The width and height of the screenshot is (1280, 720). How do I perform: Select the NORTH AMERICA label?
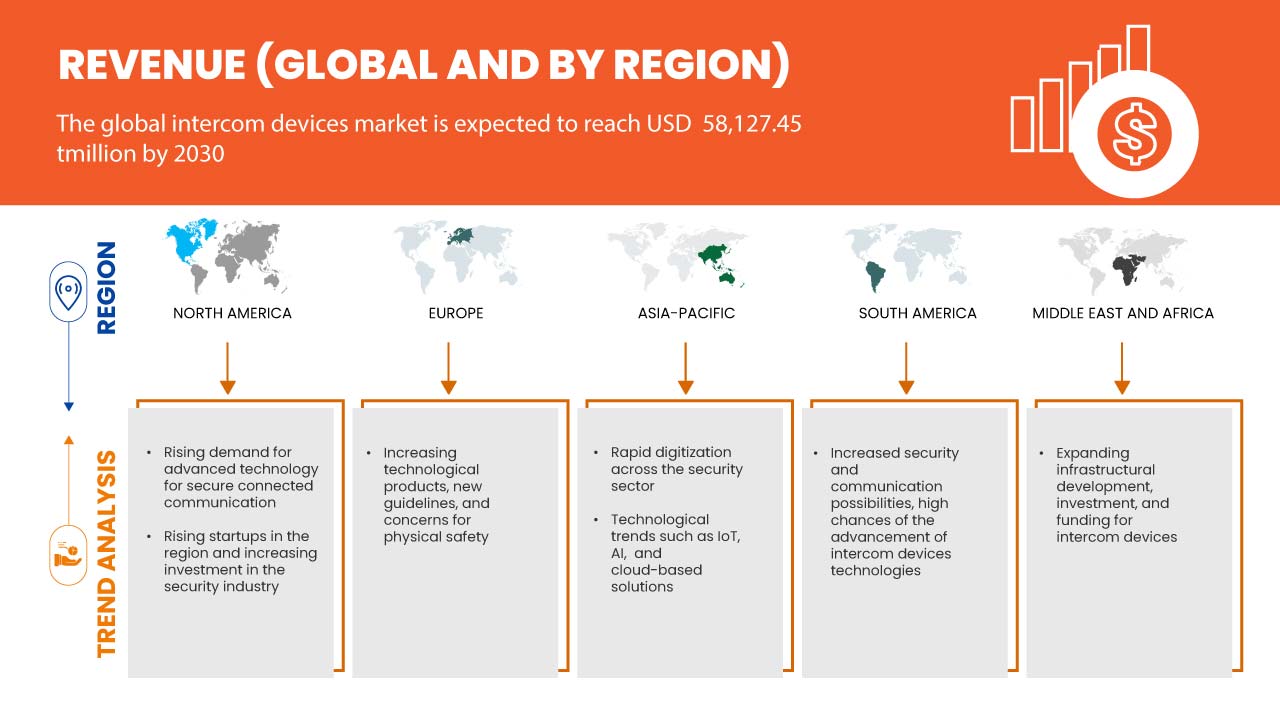coord(232,313)
